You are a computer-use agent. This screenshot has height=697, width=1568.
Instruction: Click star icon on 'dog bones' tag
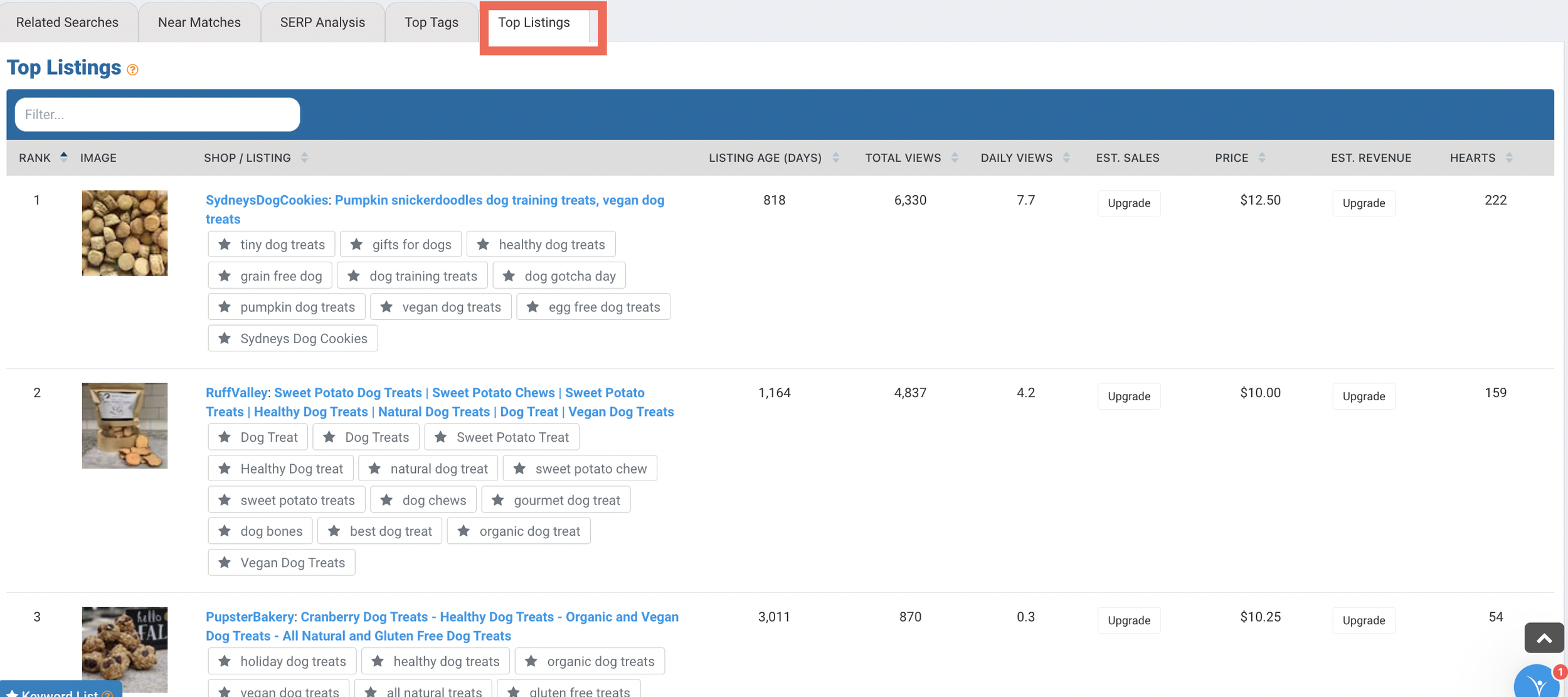click(225, 531)
